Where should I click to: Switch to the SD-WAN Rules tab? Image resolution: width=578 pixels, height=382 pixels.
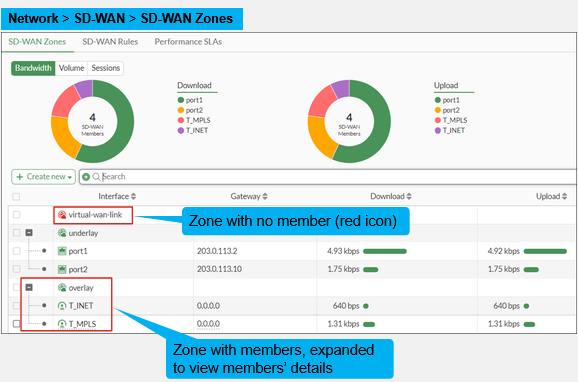[x=110, y=42]
